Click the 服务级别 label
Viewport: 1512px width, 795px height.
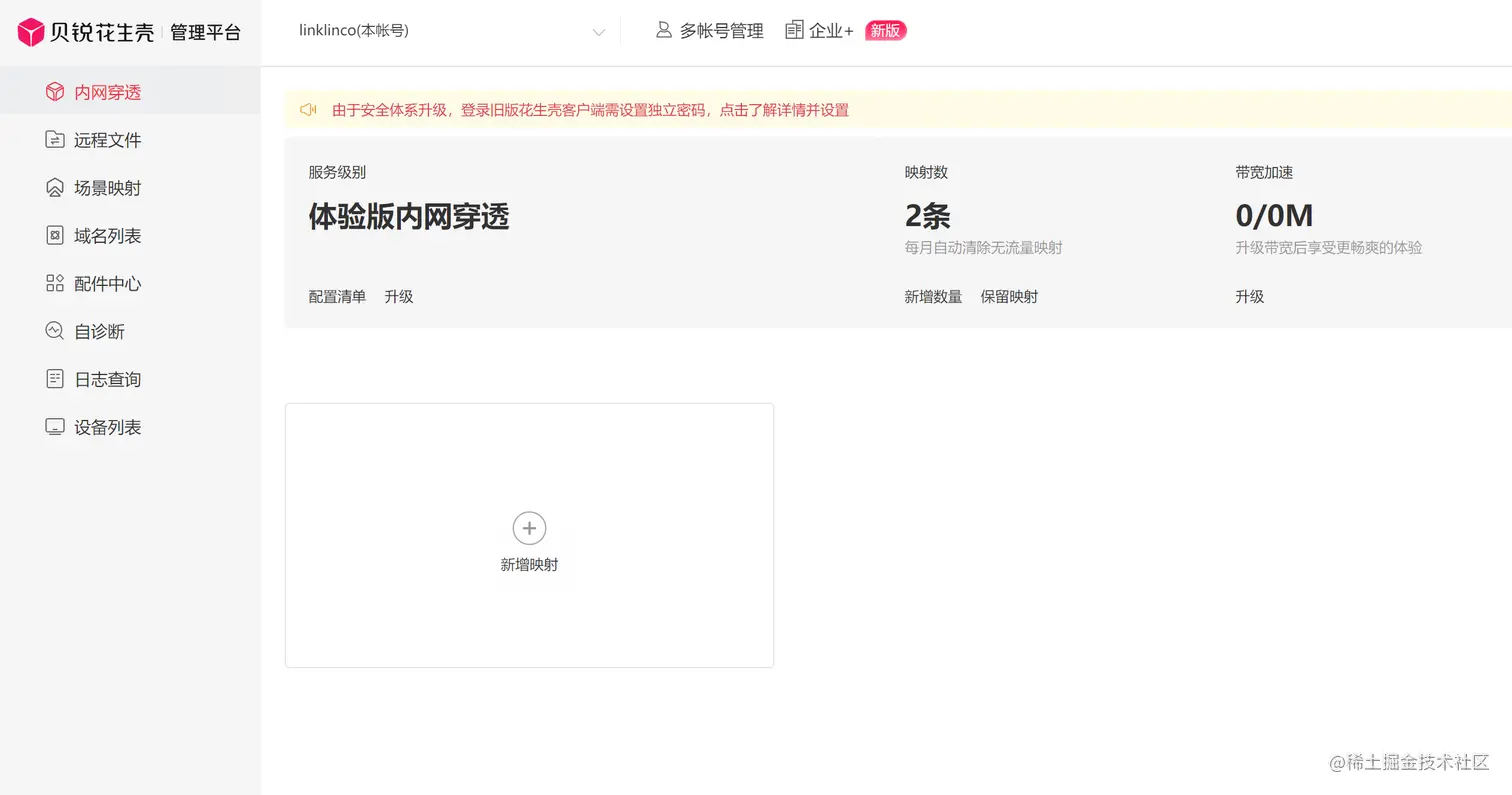337,173
